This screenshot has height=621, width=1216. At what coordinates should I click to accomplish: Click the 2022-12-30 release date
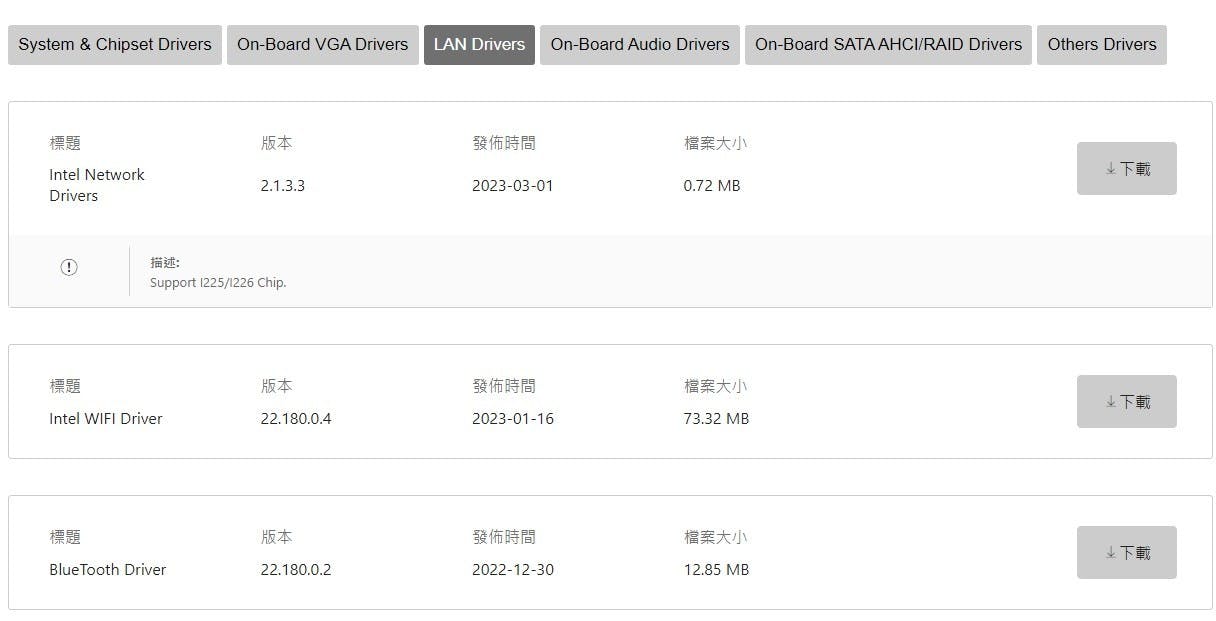pyautogui.click(x=513, y=570)
